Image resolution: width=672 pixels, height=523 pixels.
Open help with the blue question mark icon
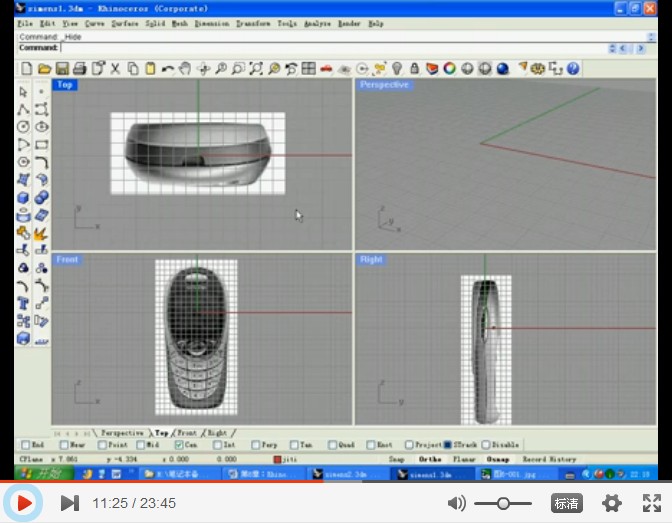(x=573, y=69)
